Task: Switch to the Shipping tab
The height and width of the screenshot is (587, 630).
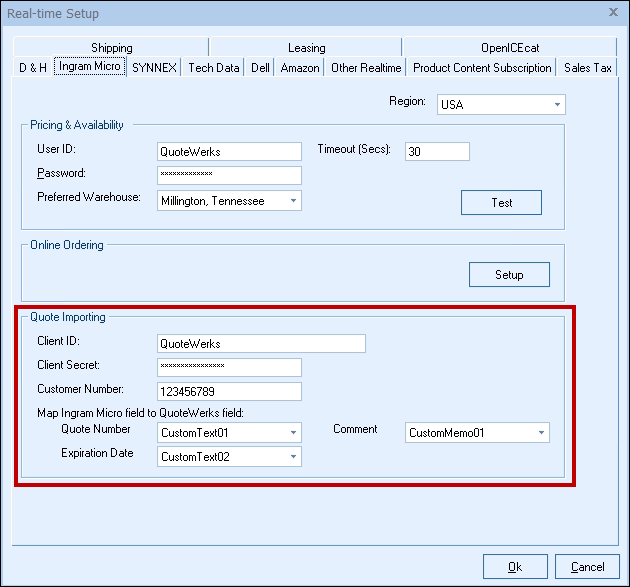Action: click(x=111, y=47)
